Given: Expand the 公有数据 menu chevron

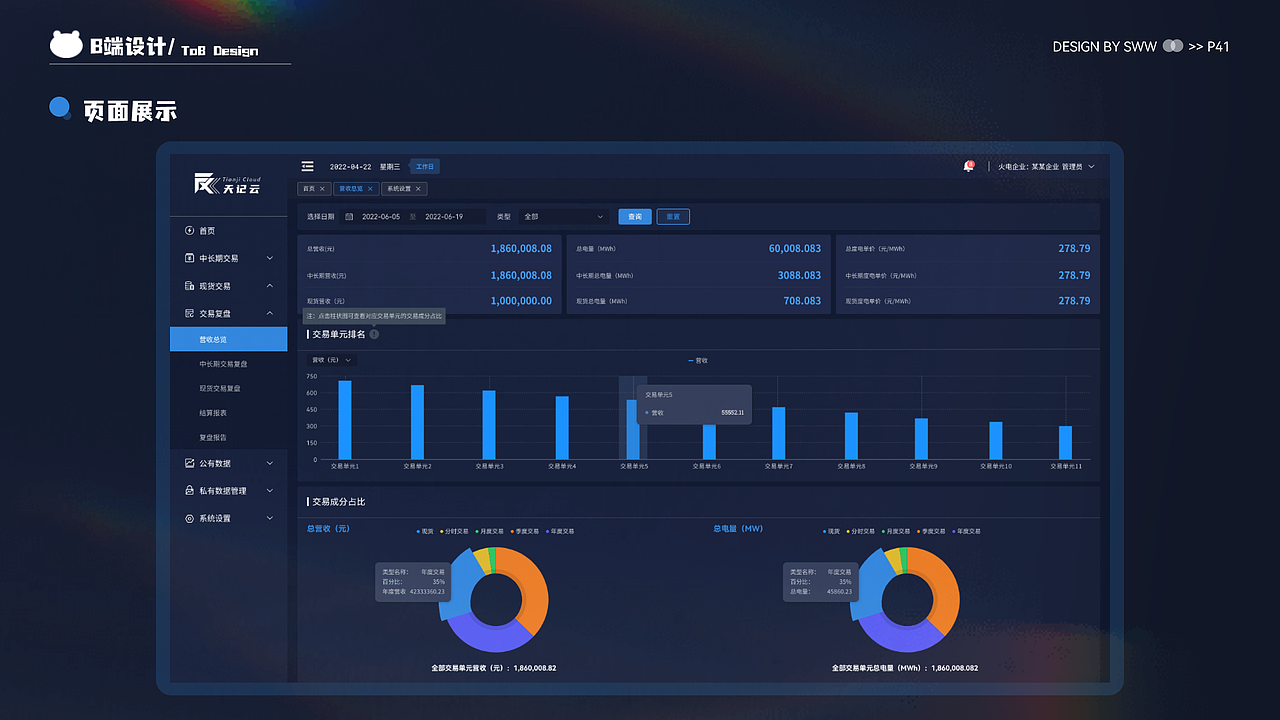Looking at the screenshot, I should coord(270,463).
